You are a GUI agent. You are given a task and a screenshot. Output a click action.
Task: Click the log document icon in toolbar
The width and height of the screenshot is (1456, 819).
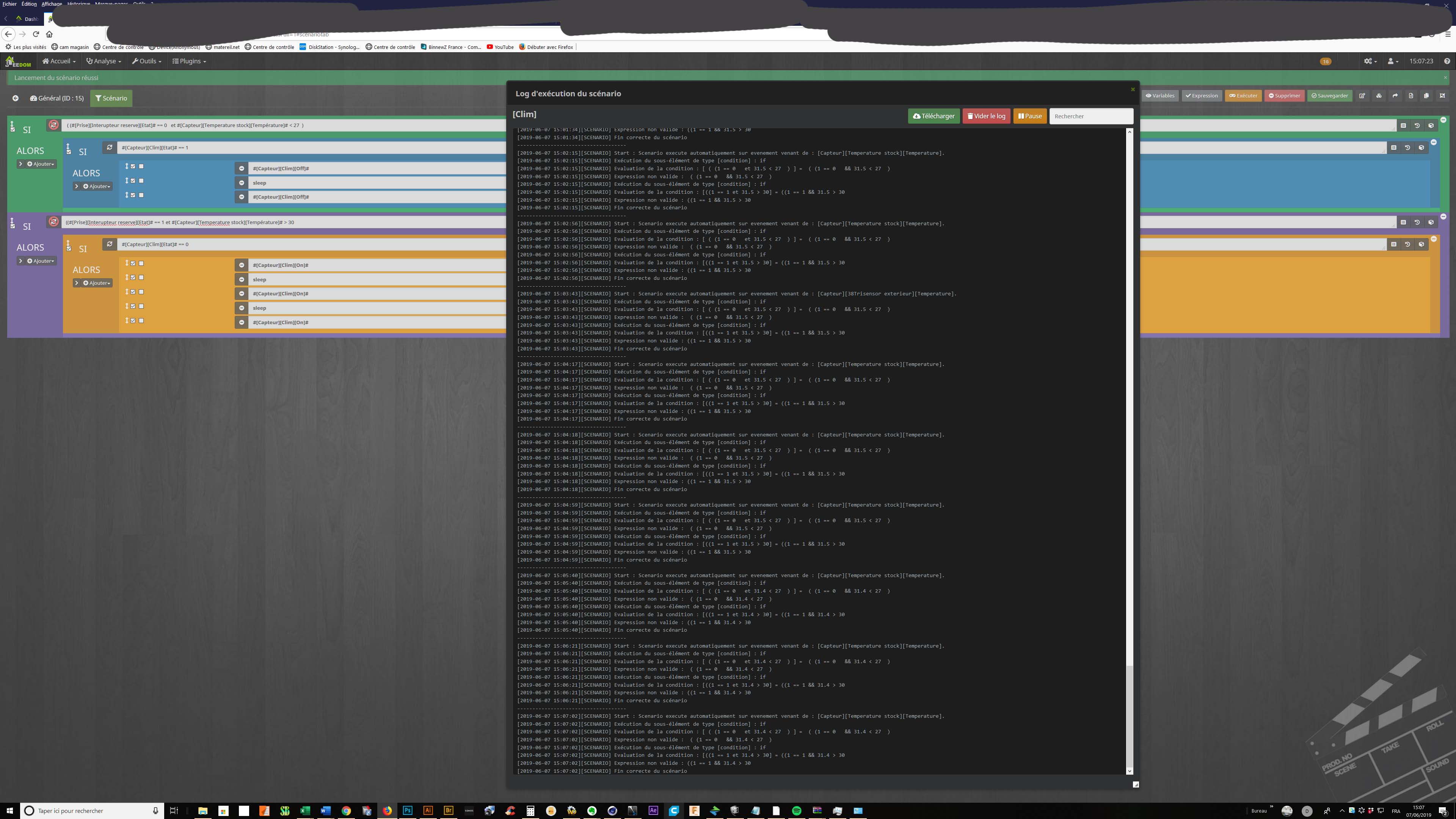1411,96
